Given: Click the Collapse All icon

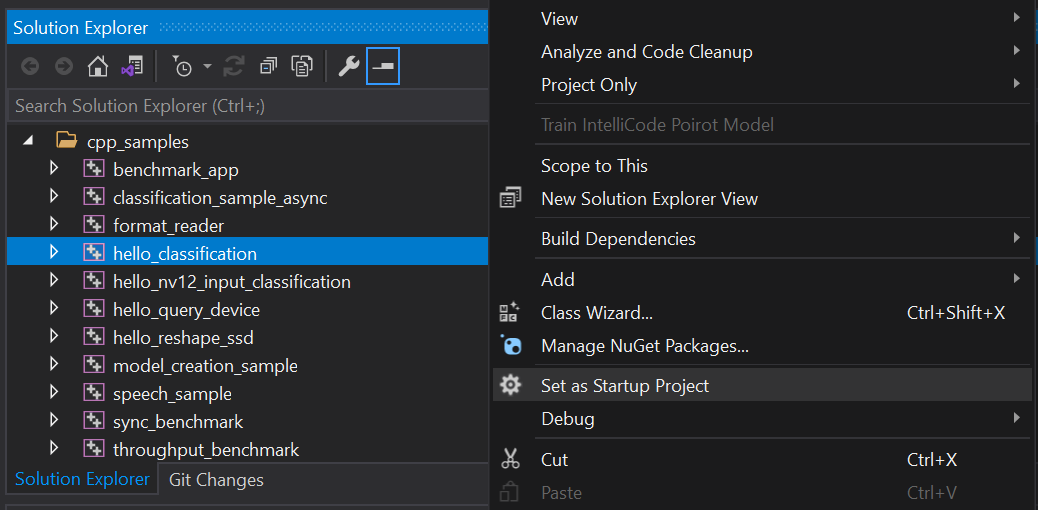Looking at the screenshot, I should coord(268,66).
